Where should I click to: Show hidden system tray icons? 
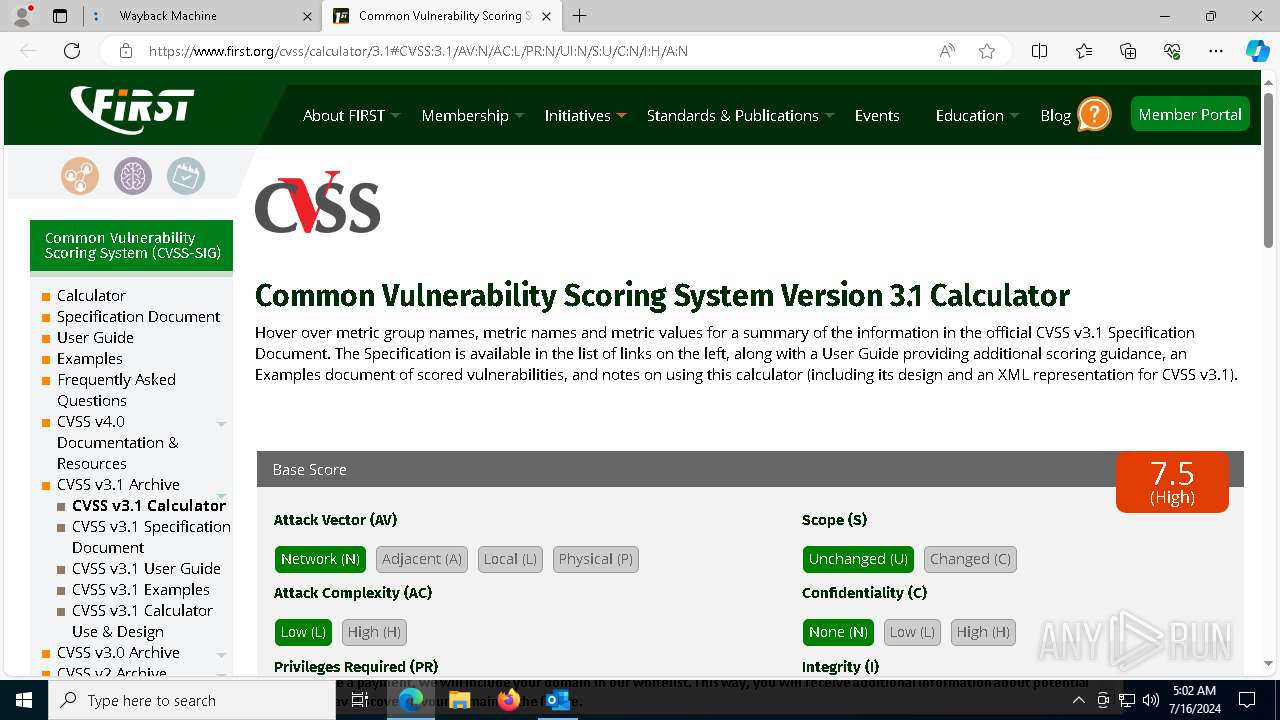(x=1078, y=700)
